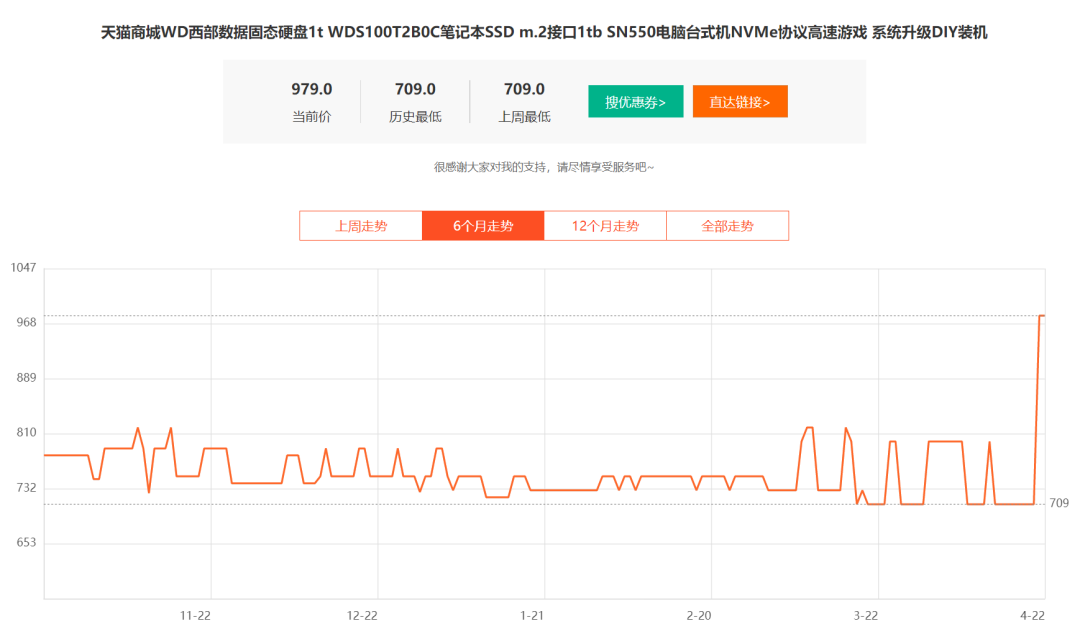
Task: Click the price spike peak near 4-22
Action: [x=1044, y=317]
